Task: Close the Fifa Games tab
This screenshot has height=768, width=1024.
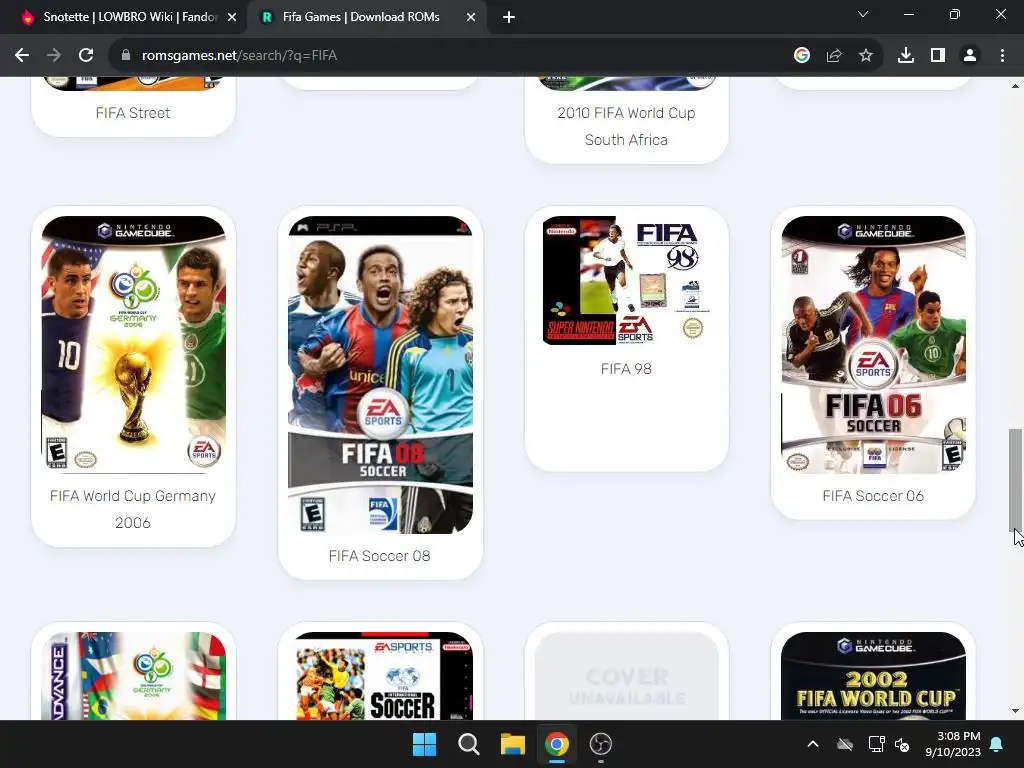Action: [471, 18]
